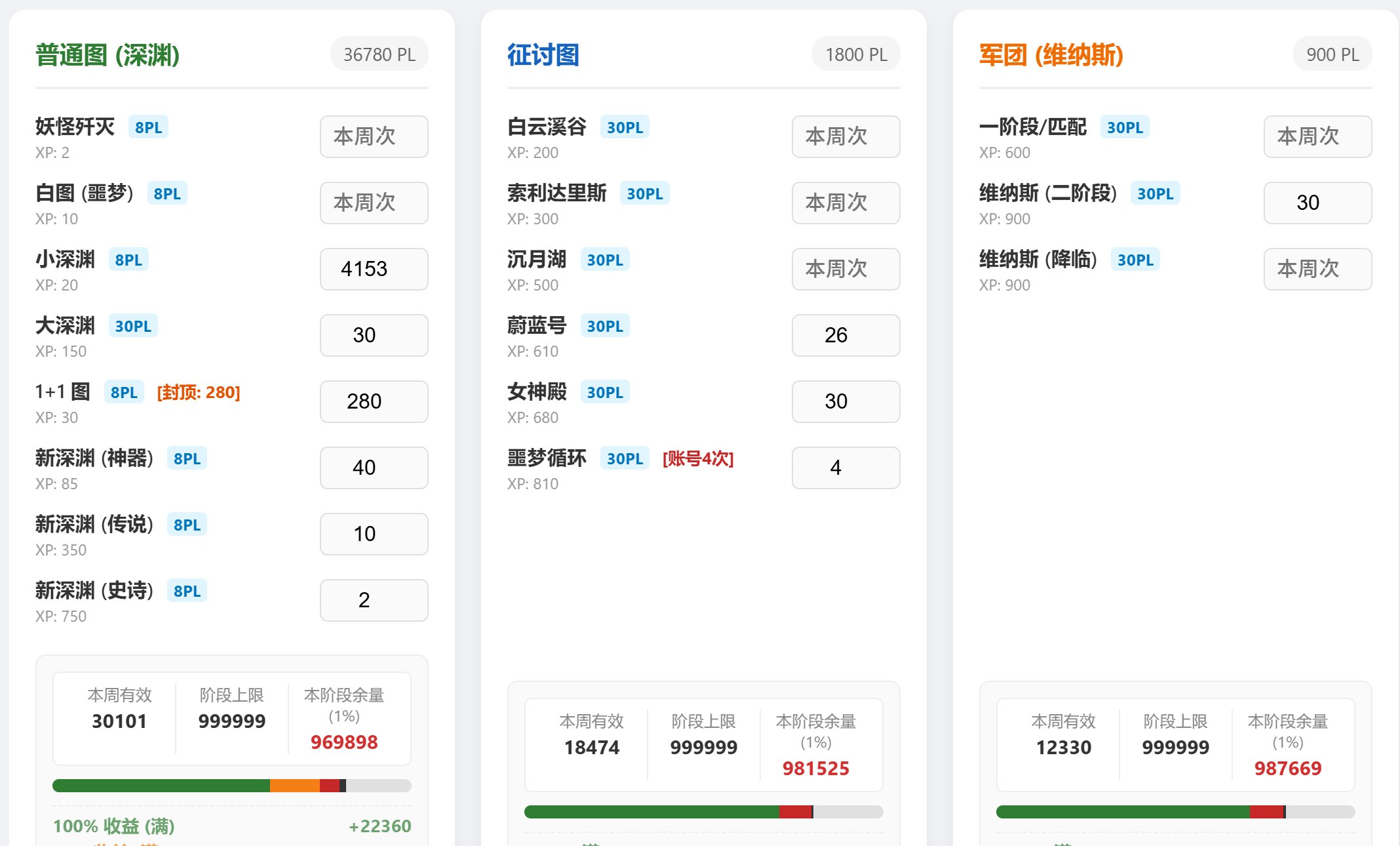Click the 30PL badge next to 女神殿
1400x846 pixels.
[x=605, y=392]
